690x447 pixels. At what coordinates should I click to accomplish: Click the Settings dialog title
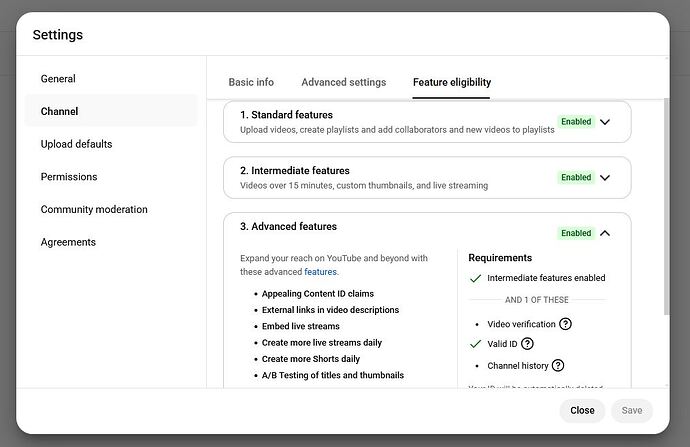point(58,35)
